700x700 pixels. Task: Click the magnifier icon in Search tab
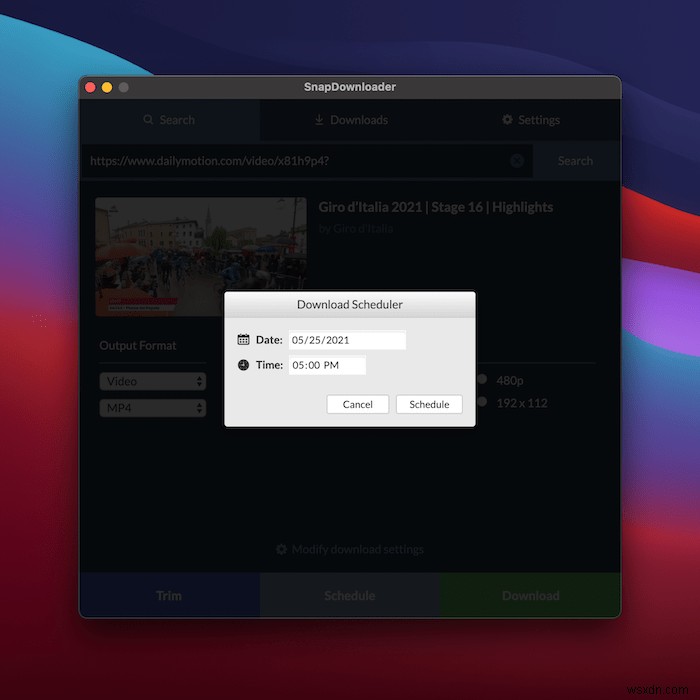148,120
